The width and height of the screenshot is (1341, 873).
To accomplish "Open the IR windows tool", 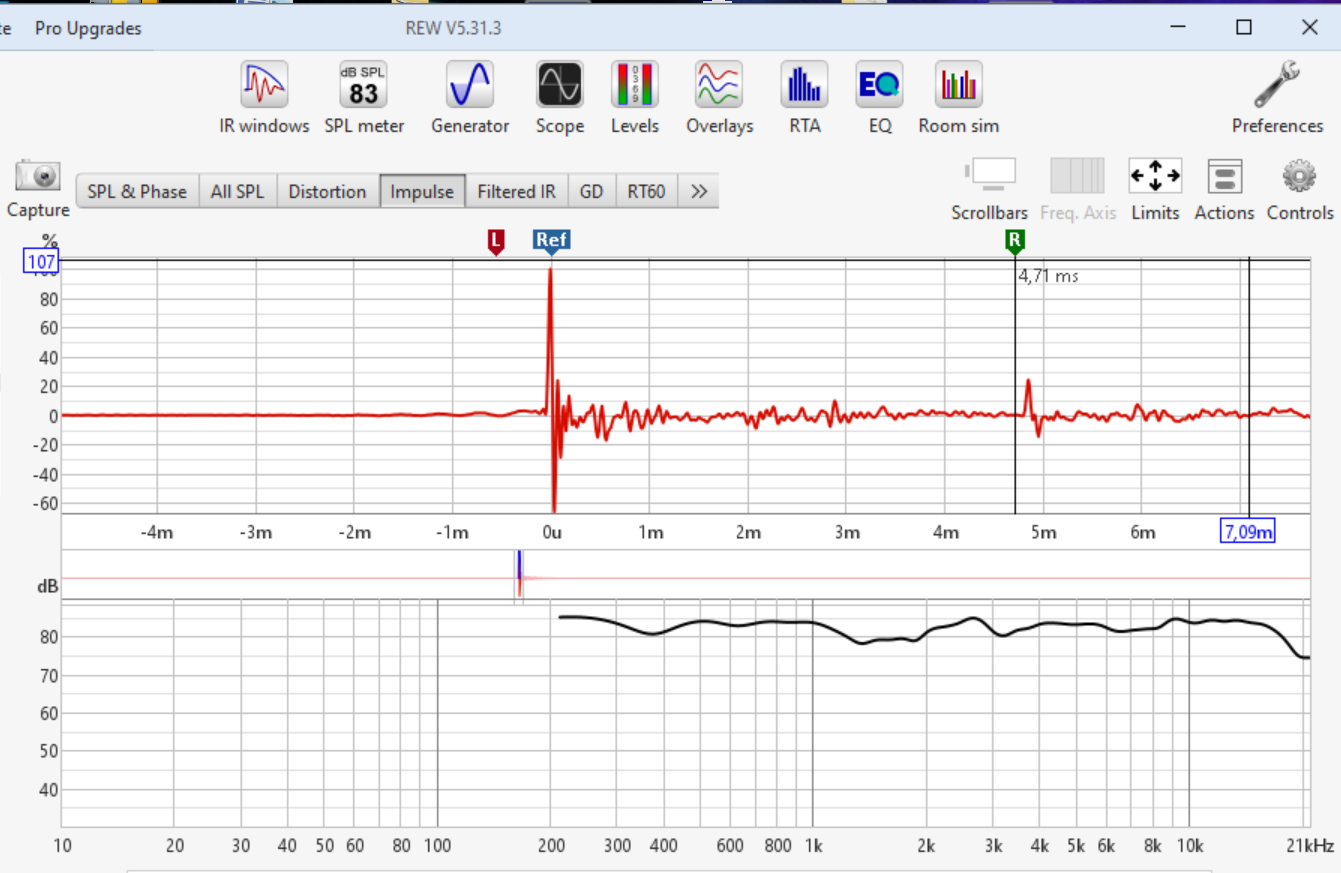I will (x=264, y=86).
